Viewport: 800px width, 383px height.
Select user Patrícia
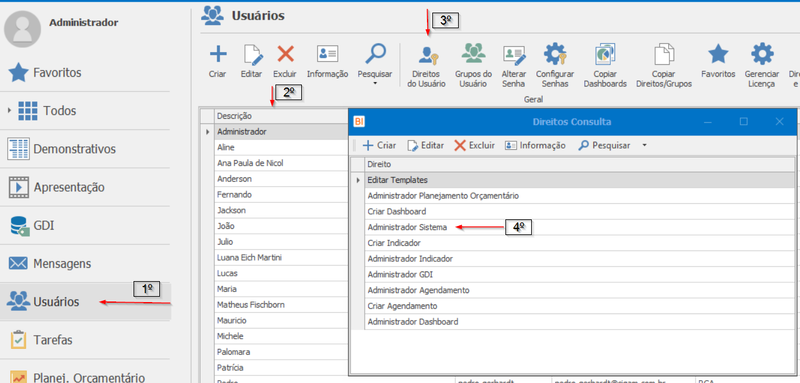281,368
